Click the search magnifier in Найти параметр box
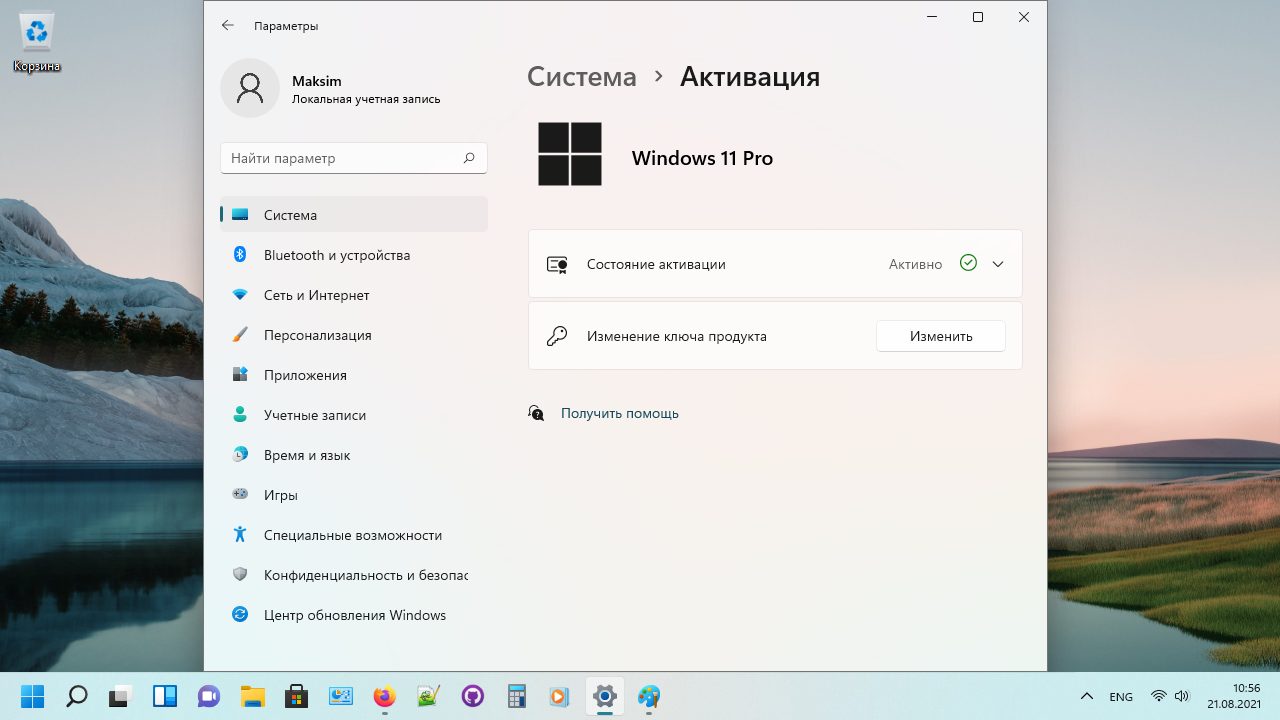The image size is (1280, 720). coord(469,158)
